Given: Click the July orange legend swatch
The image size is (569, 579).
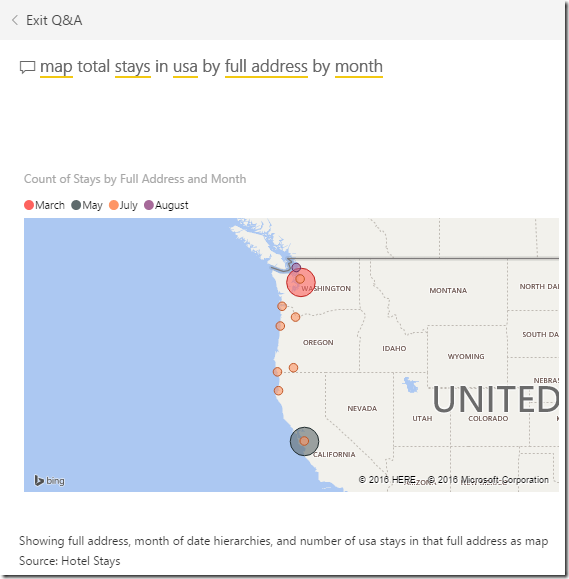Looking at the screenshot, I should click(114, 205).
